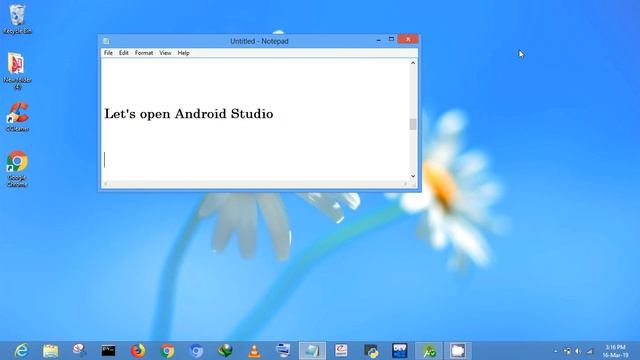640x360 pixels.
Task: Select the New folder desktop icon
Action: pyautogui.click(x=17, y=70)
